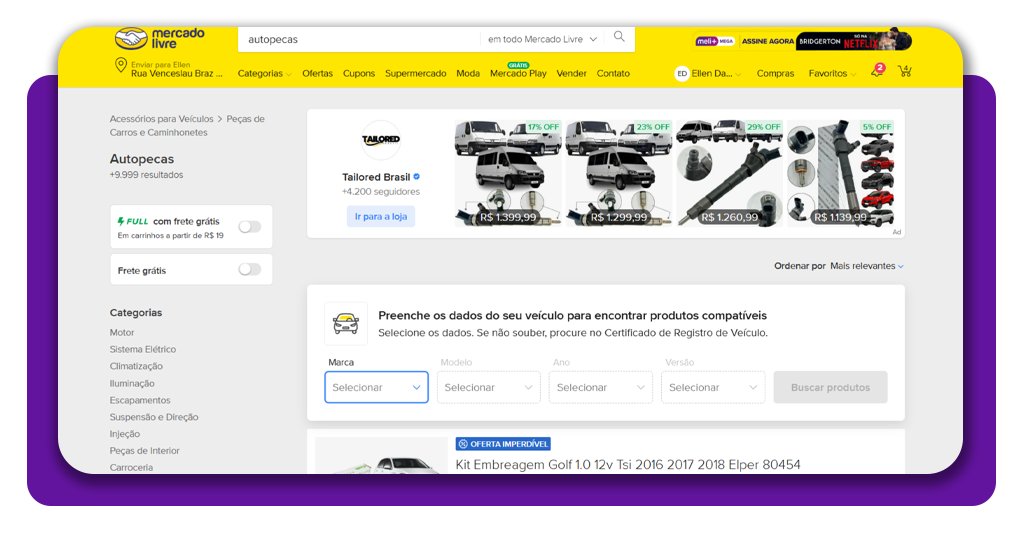Screen dimensions: 1024x536
Task: Click the ED user avatar
Action: [682, 73]
